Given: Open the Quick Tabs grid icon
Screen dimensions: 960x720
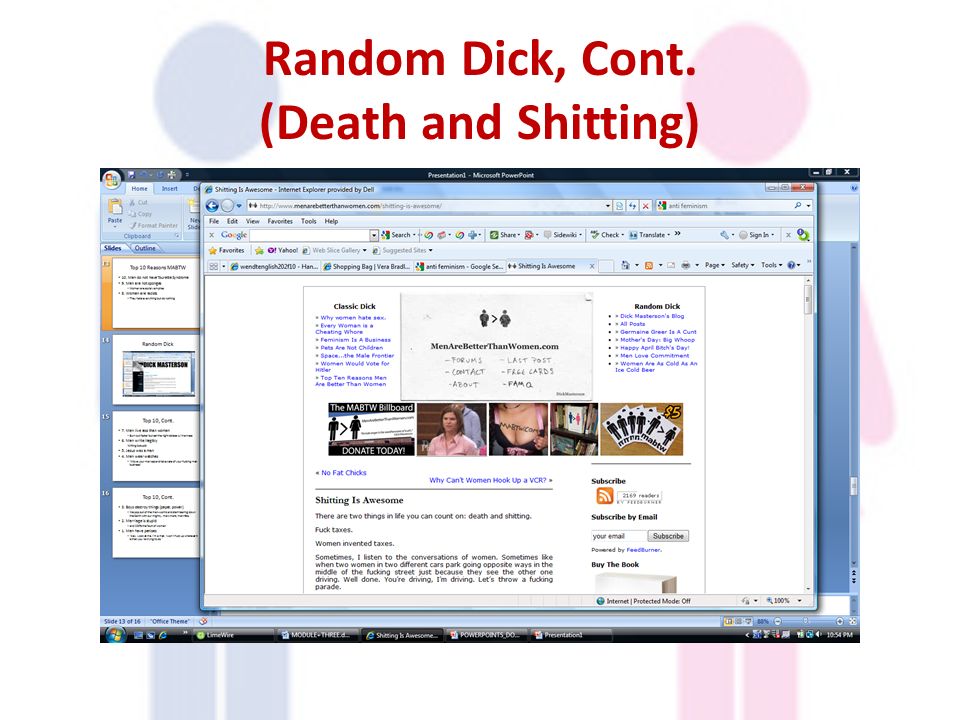Looking at the screenshot, I should pyautogui.click(x=213, y=266).
